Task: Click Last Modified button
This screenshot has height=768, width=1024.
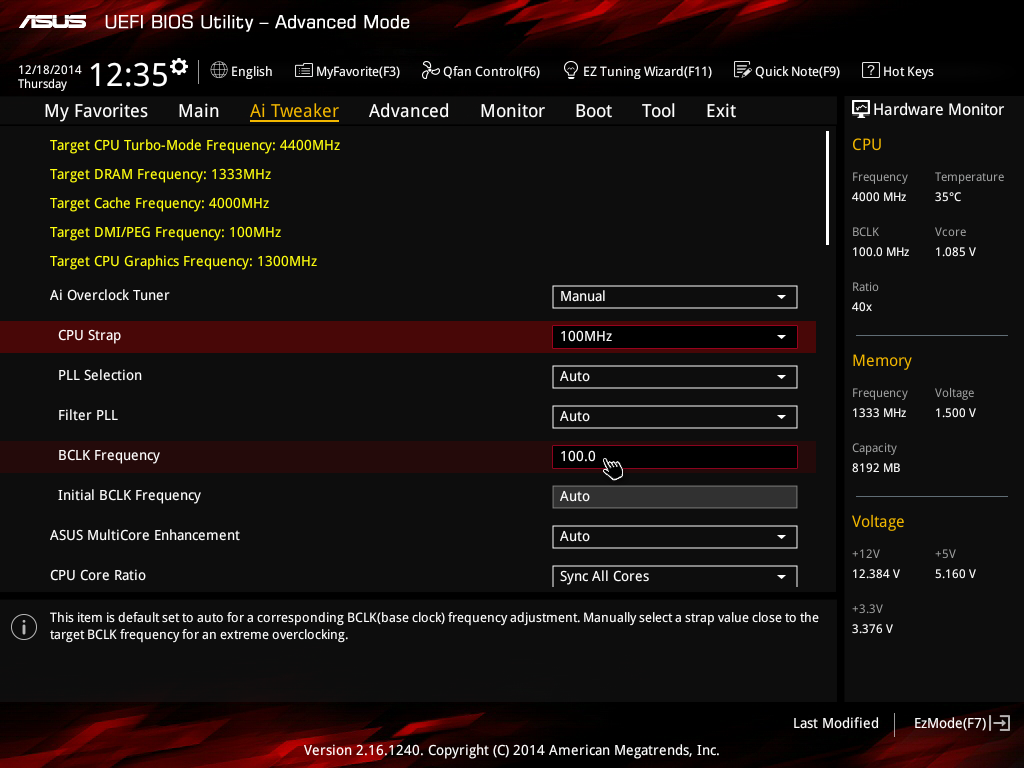Action: pyautogui.click(x=835, y=723)
